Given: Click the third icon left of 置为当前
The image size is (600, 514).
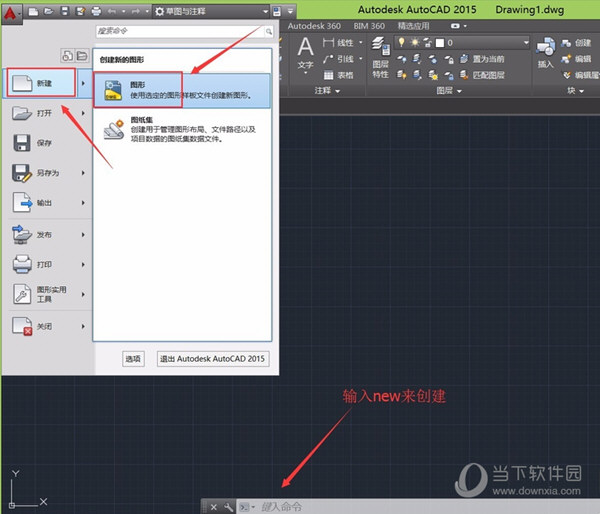Looking at the screenshot, I should tap(433, 59).
